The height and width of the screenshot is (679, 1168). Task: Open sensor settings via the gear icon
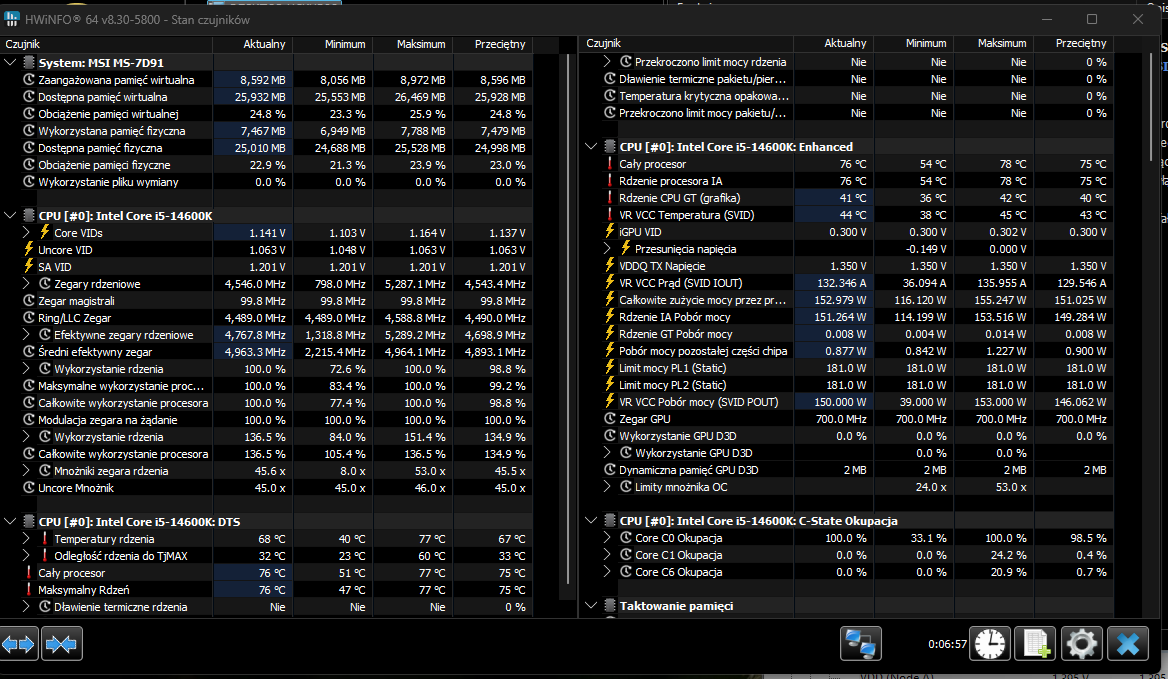[1081, 645]
